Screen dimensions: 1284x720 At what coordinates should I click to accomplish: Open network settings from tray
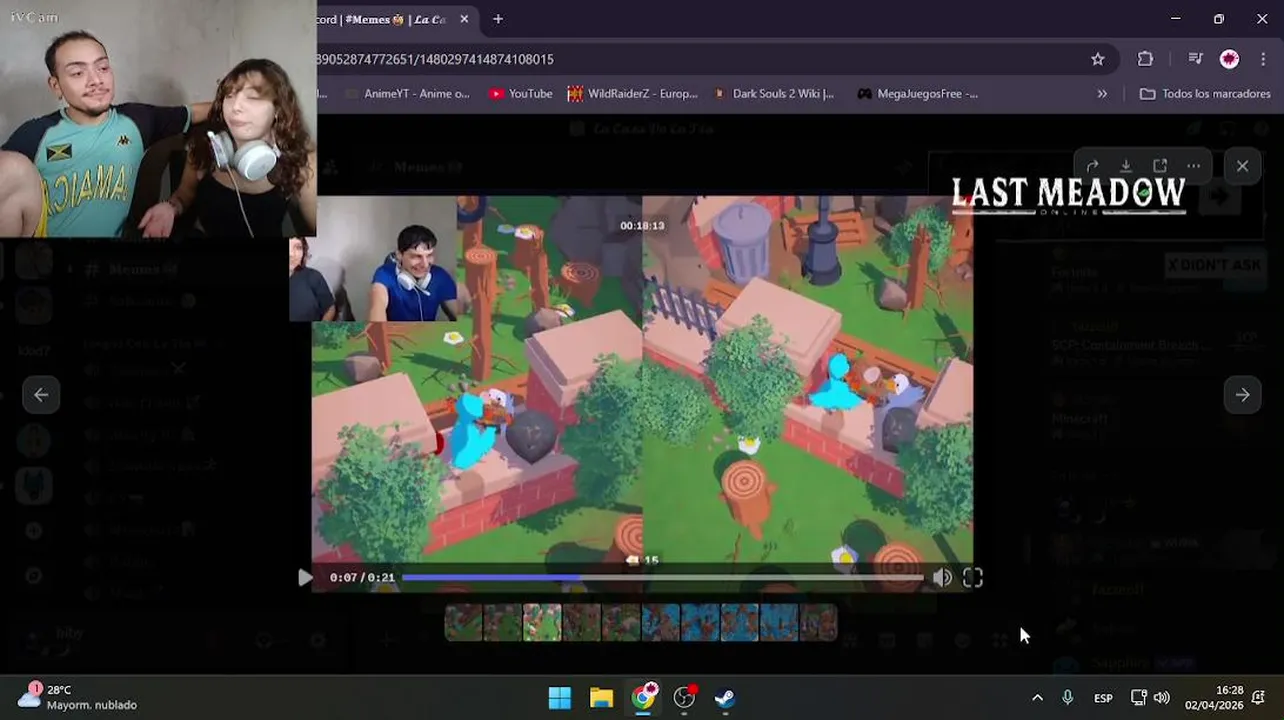point(1138,697)
